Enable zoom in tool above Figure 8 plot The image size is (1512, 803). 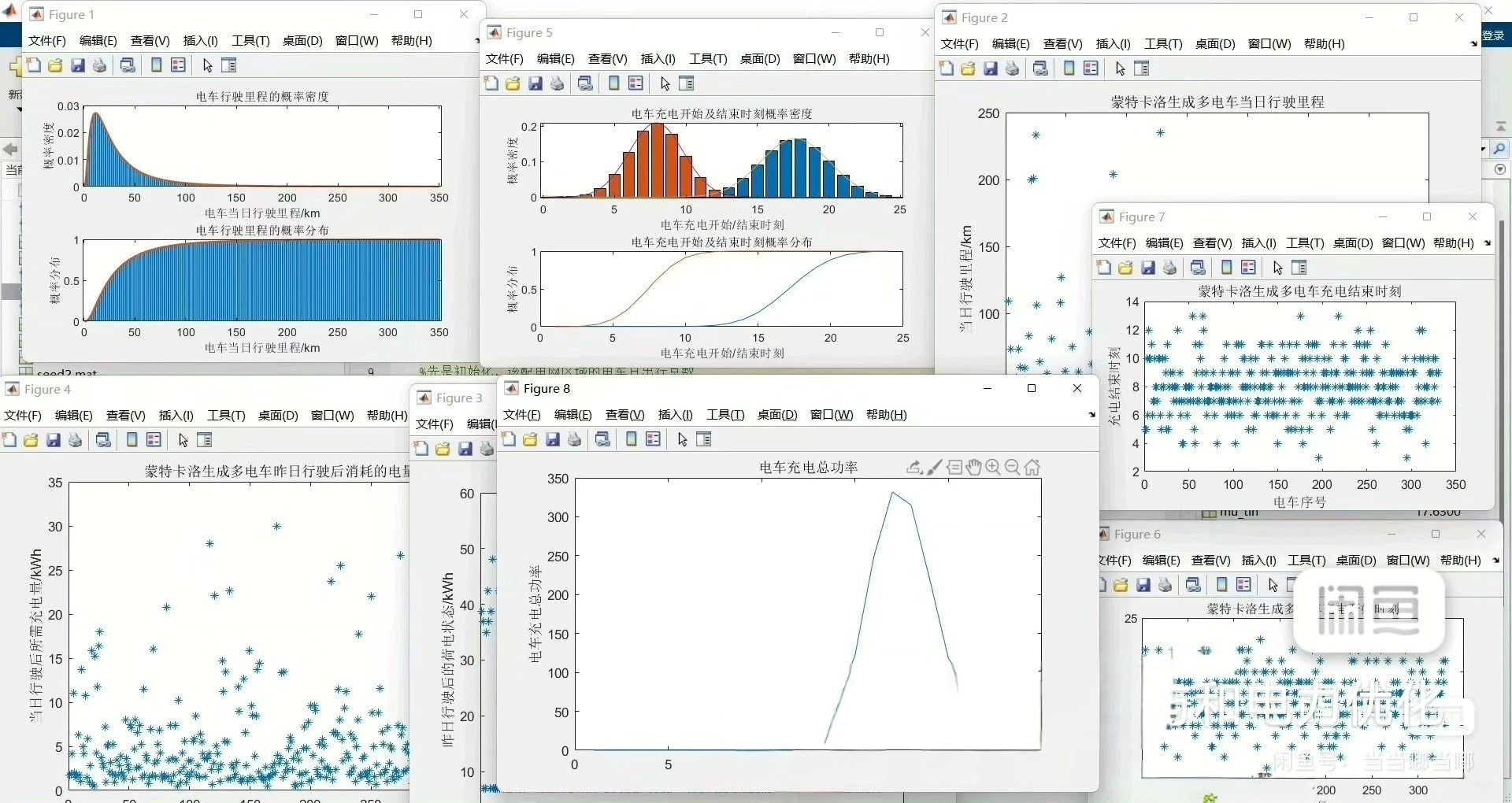pos(993,468)
